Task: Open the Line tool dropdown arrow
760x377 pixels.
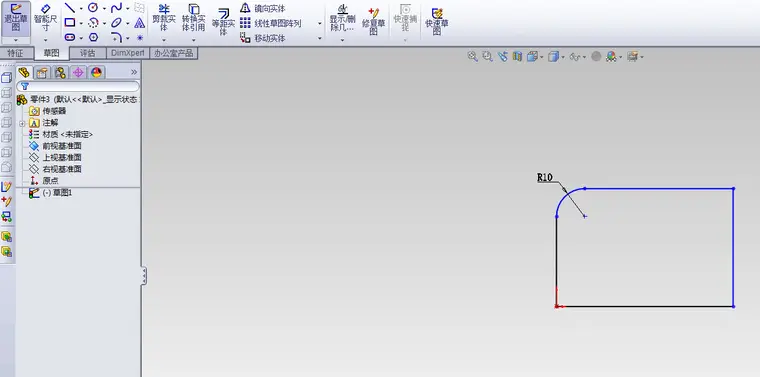Action: (81, 8)
